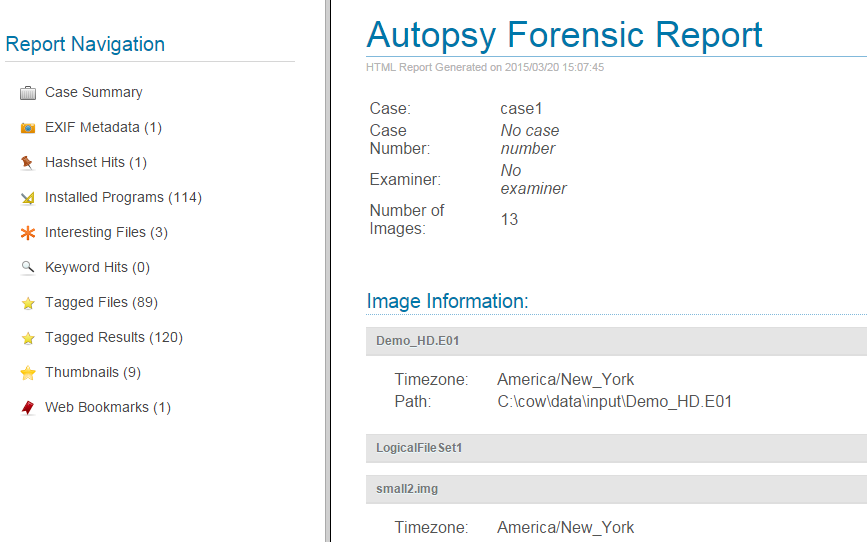The image size is (867, 542).
Task: Click the frame divider between navigation and report
Action: pos(327,271)
